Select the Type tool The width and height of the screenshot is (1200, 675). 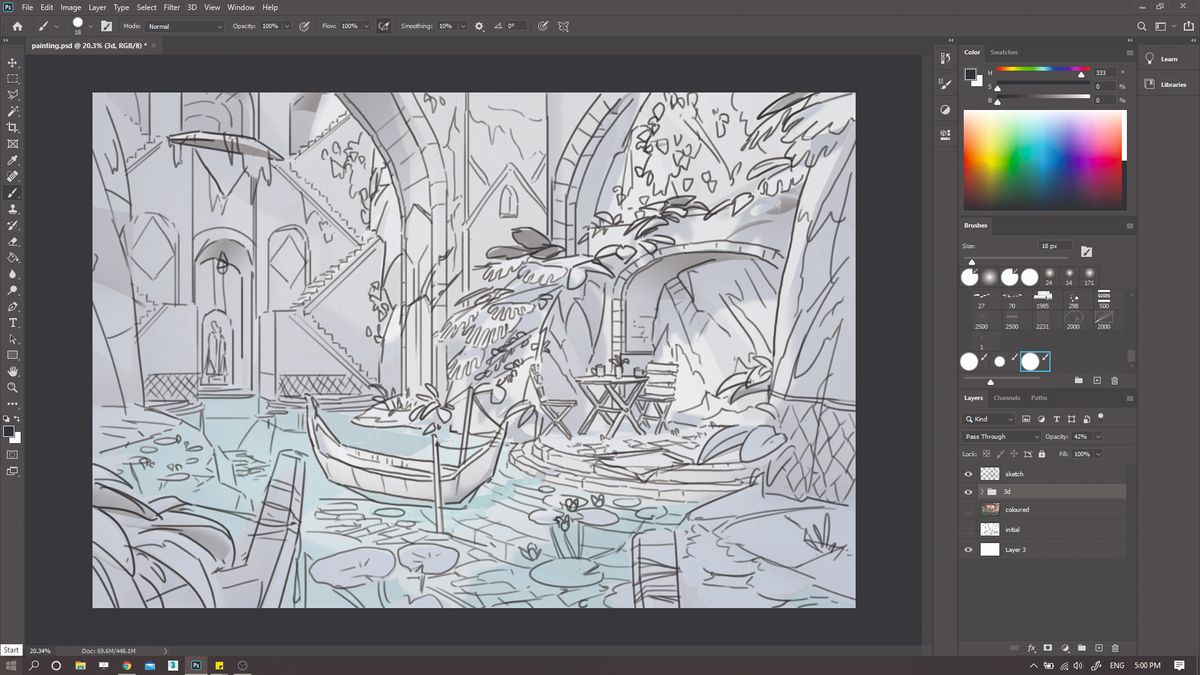13,322
